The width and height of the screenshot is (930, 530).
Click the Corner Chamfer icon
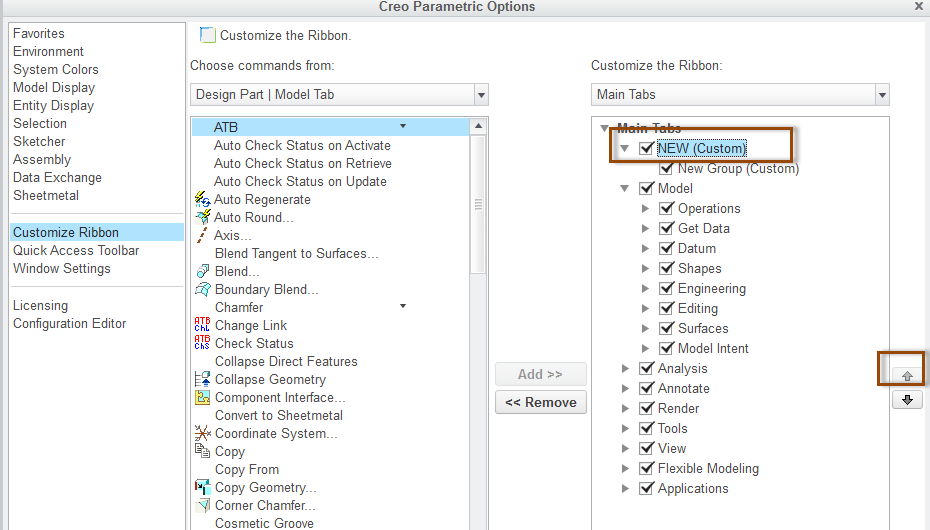(x=203, y=505)
